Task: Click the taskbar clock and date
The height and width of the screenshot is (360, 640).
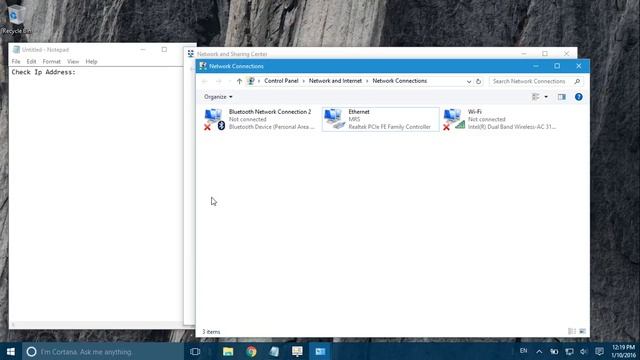Action: (623, 351)
